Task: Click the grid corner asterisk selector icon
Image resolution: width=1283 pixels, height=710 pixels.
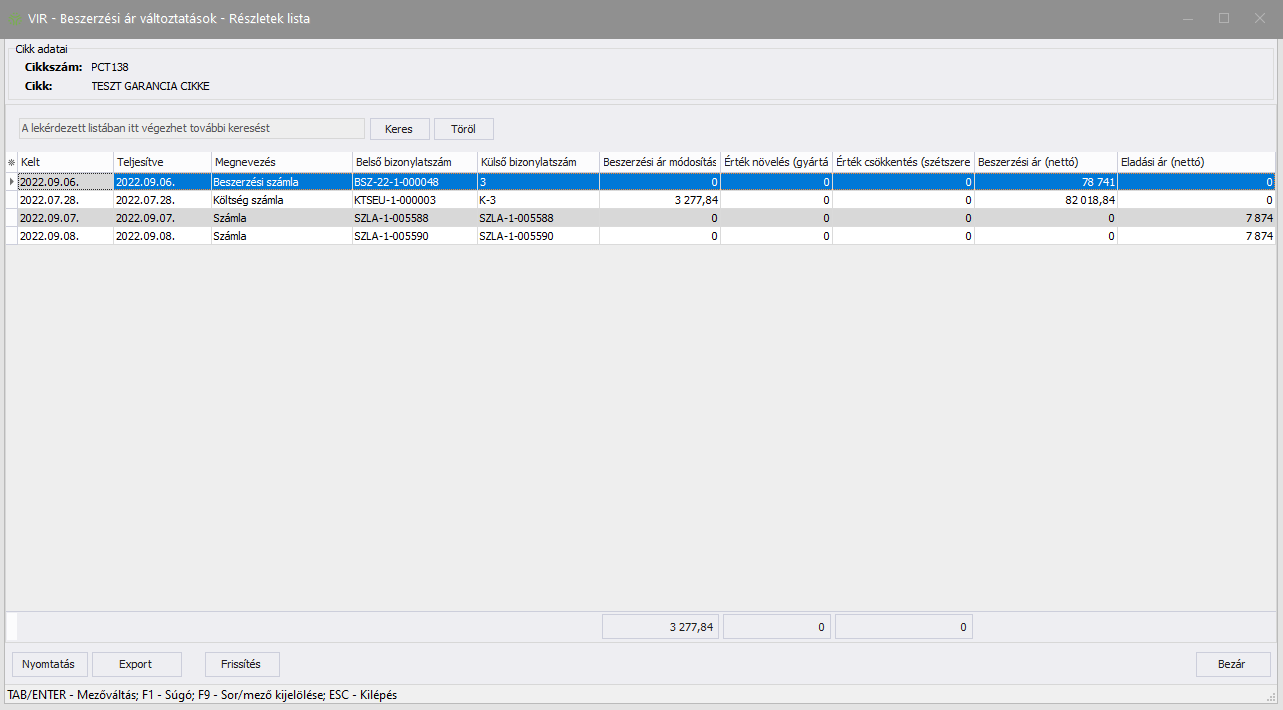Action: click(x=11, y=162)
